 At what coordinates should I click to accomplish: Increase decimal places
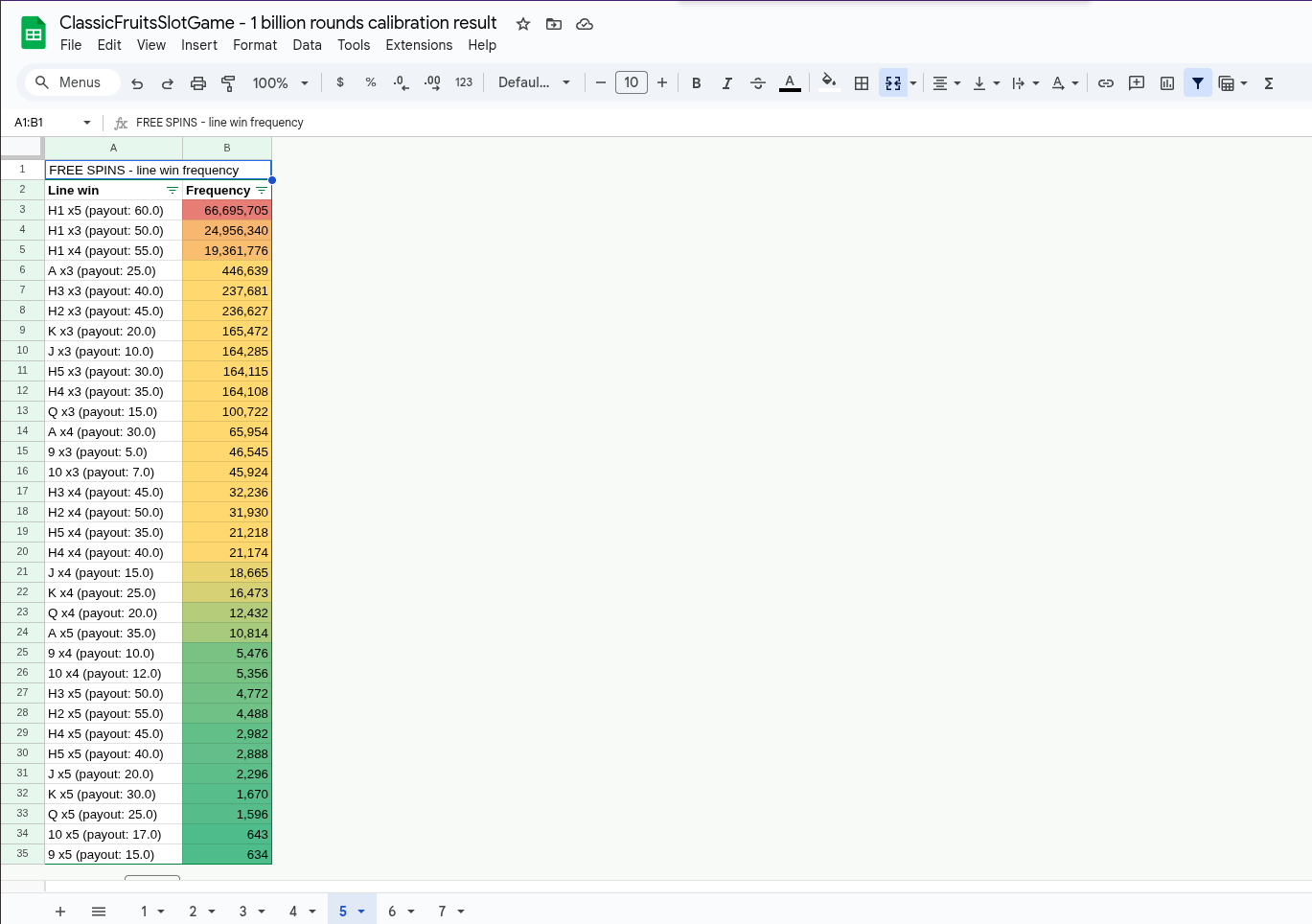[x=432, y=83]
